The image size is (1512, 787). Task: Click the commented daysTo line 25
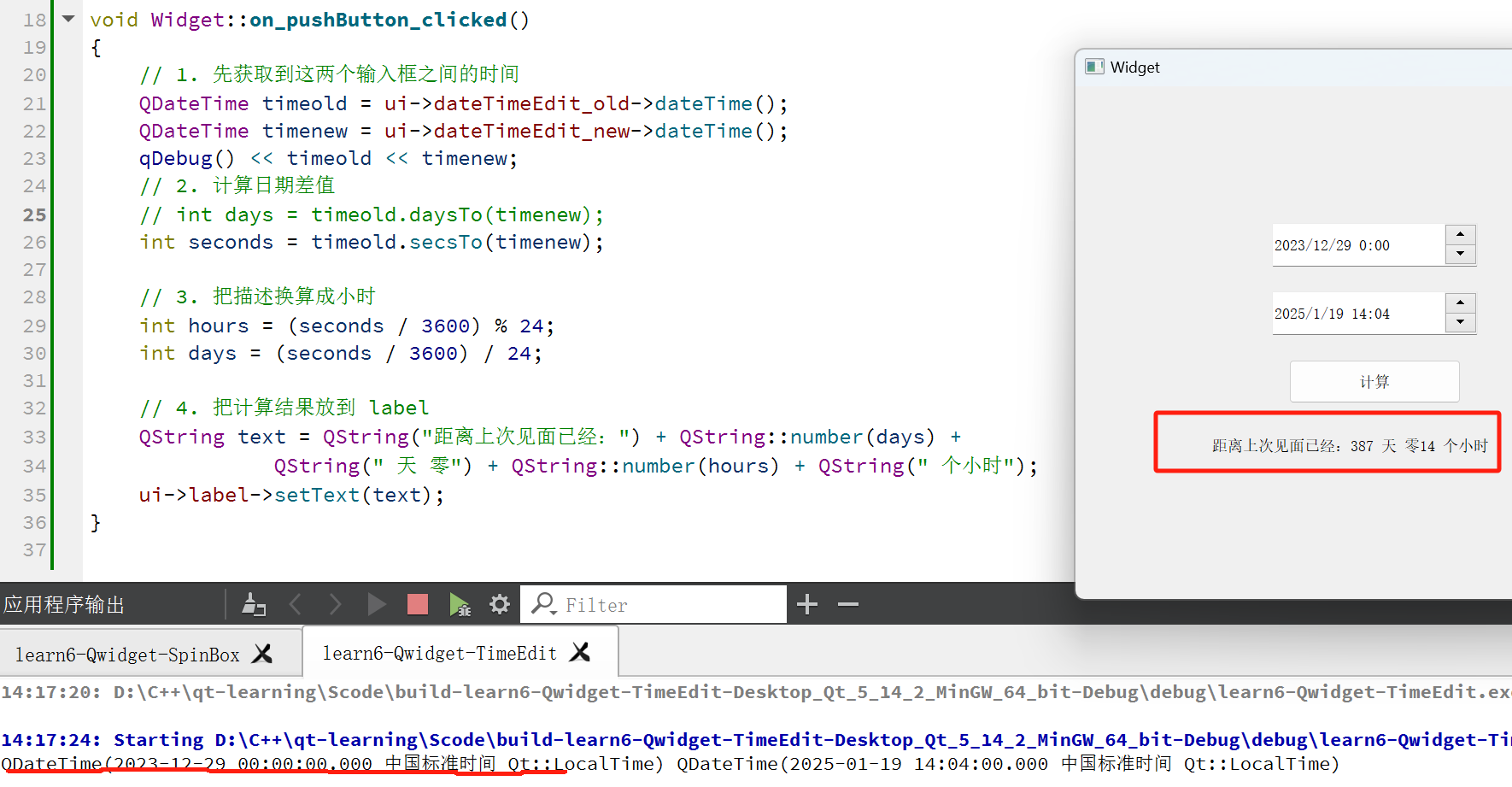point(372,214)
